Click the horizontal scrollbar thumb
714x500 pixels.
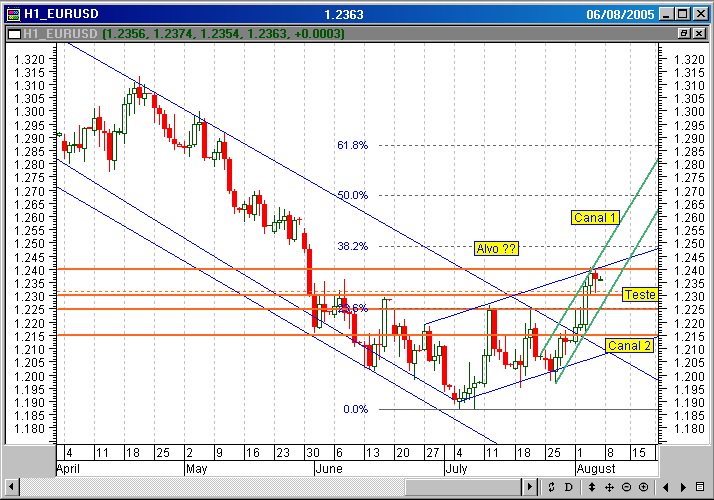[463, 487]
